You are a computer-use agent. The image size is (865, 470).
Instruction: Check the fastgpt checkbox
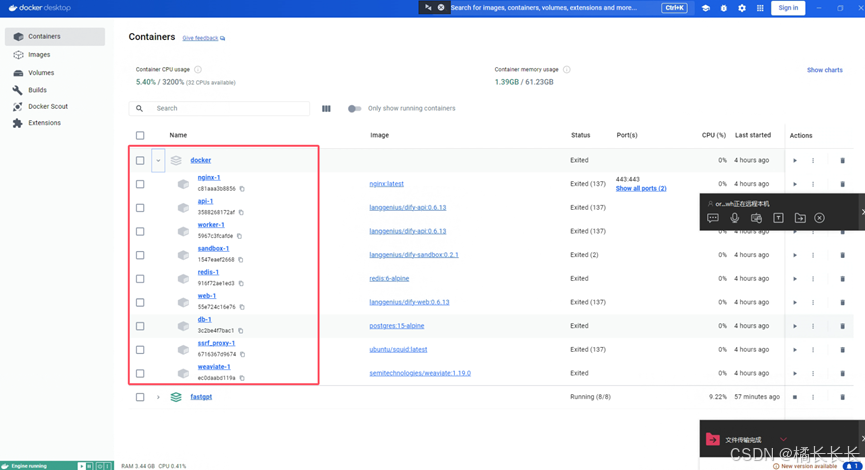point(140,397)
